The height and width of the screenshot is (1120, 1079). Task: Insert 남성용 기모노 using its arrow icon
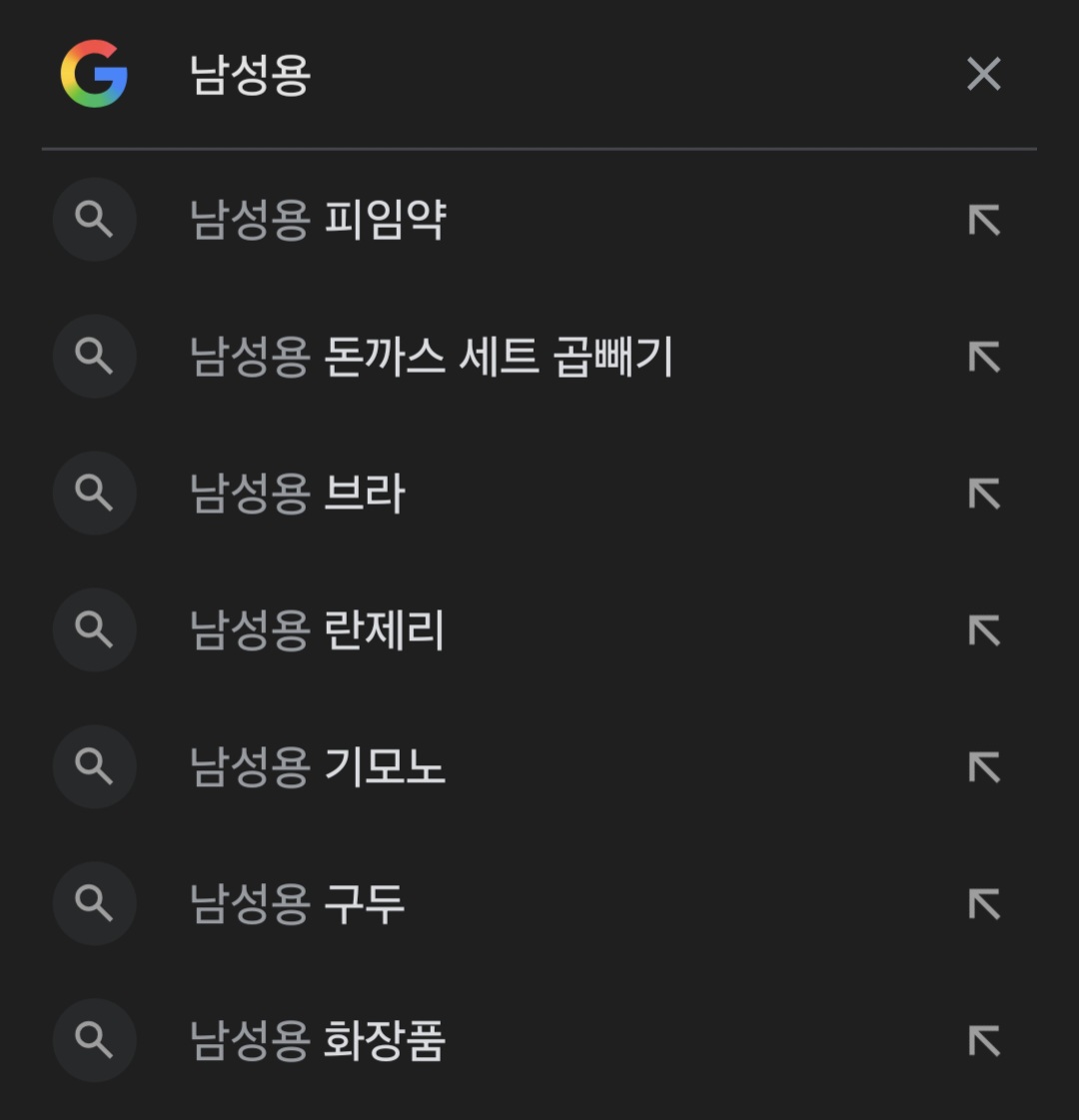pos(984,767)
